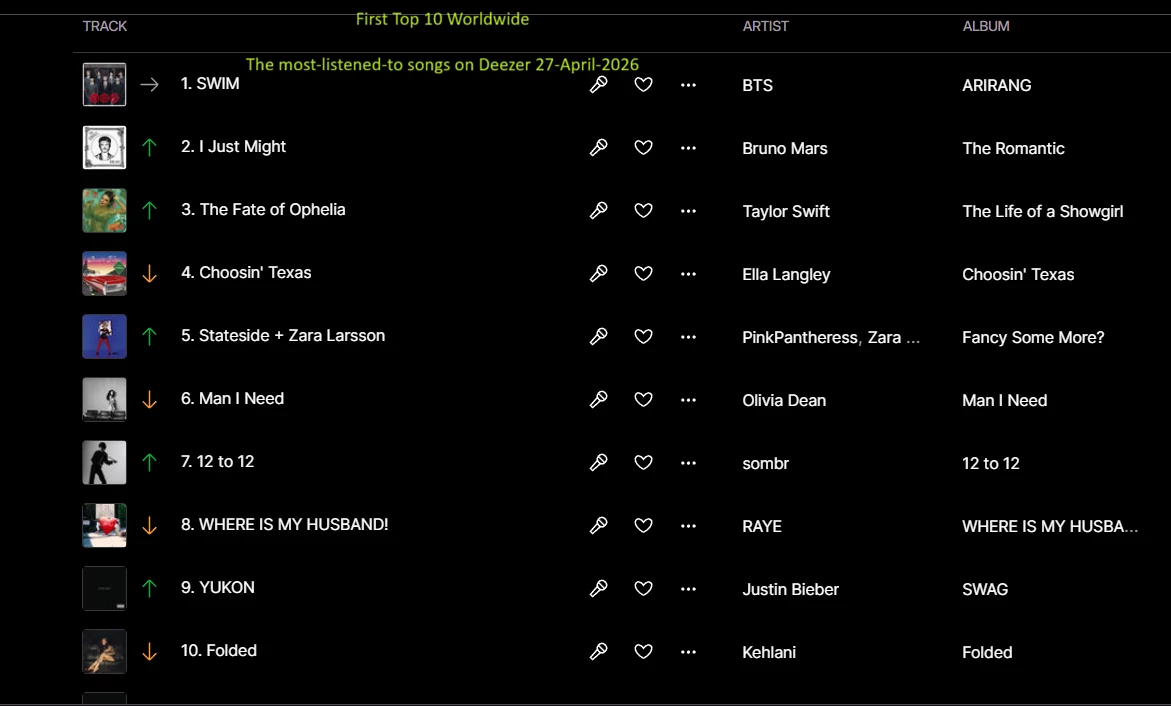Open three-dot menu for Man I Need
1171x706 pixels.
pos(688,400)
